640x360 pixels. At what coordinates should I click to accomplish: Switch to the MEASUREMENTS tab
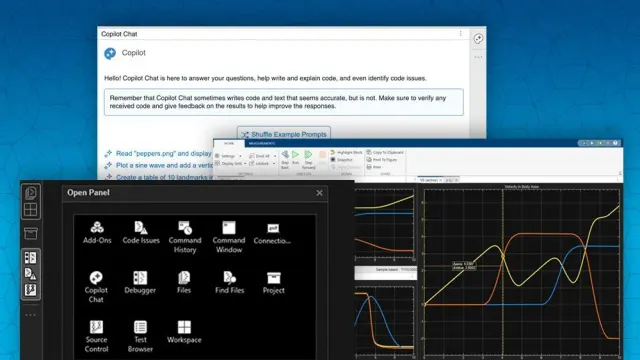(x=262, y=143)
